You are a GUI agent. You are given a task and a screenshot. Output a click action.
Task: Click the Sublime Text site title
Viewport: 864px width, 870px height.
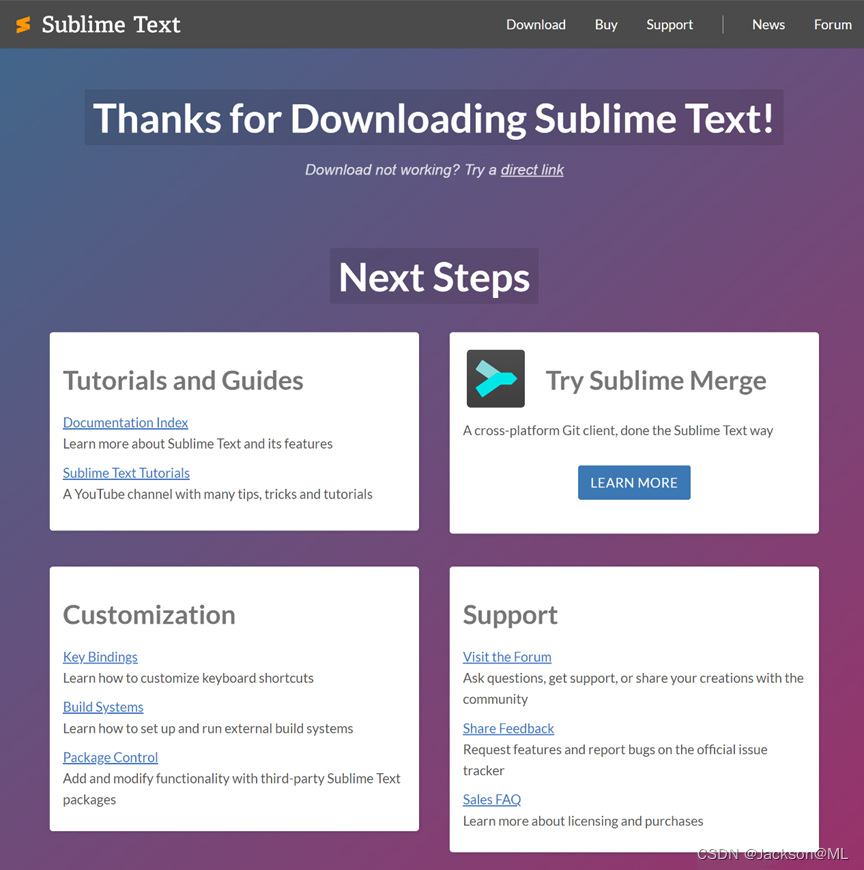tap(111, 24)
